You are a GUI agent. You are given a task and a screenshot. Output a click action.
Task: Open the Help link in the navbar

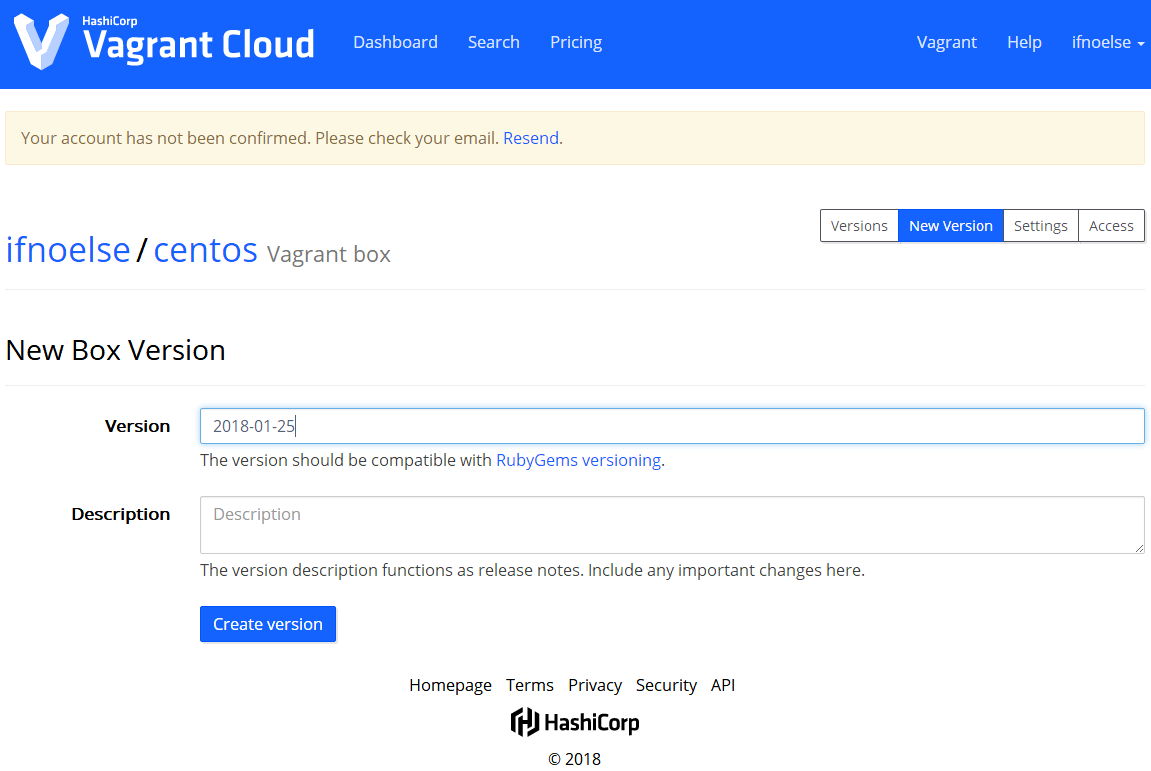click(x=1024, y=43)
